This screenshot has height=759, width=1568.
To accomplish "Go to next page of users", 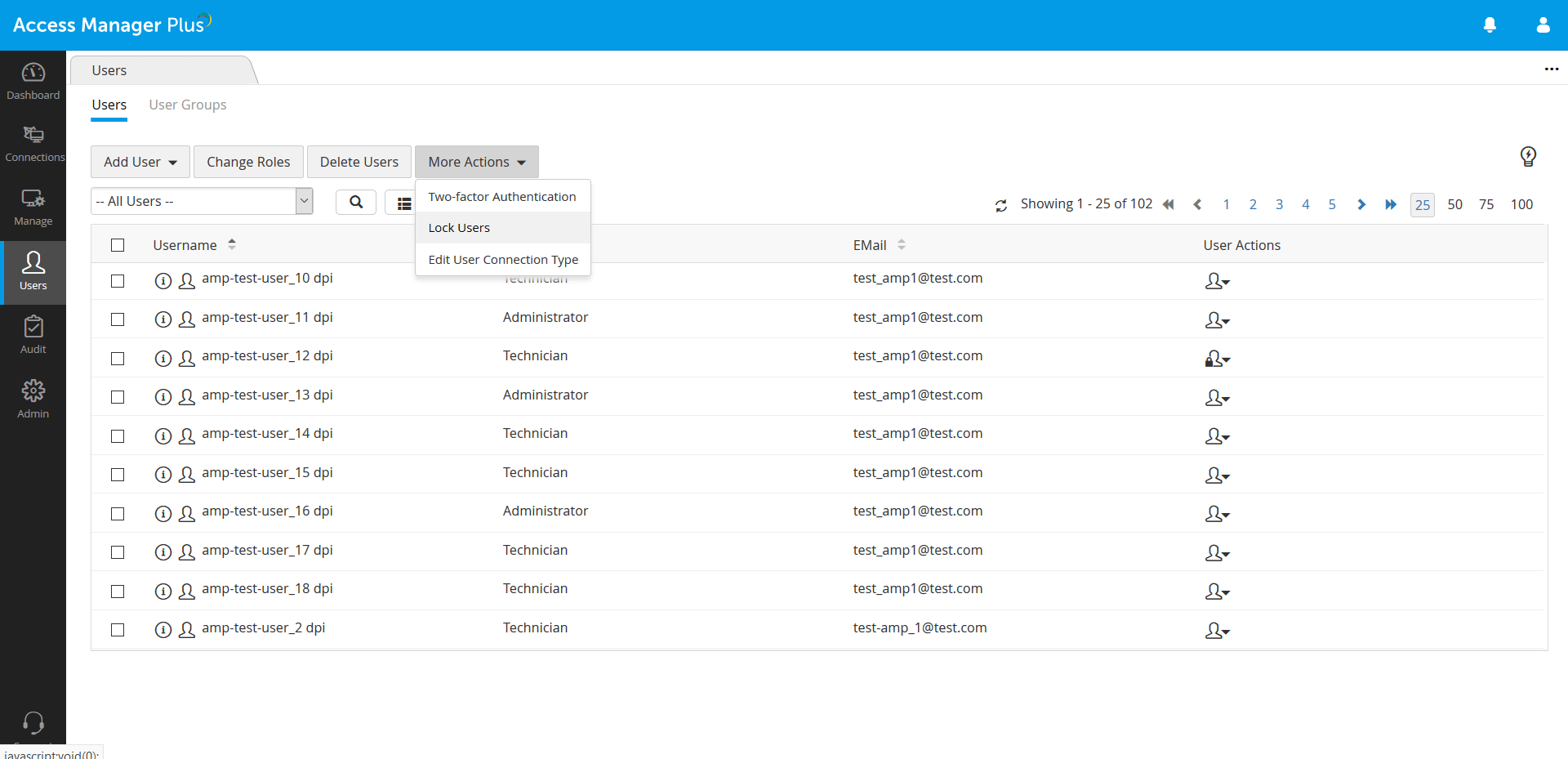I will click(1361, 204).
